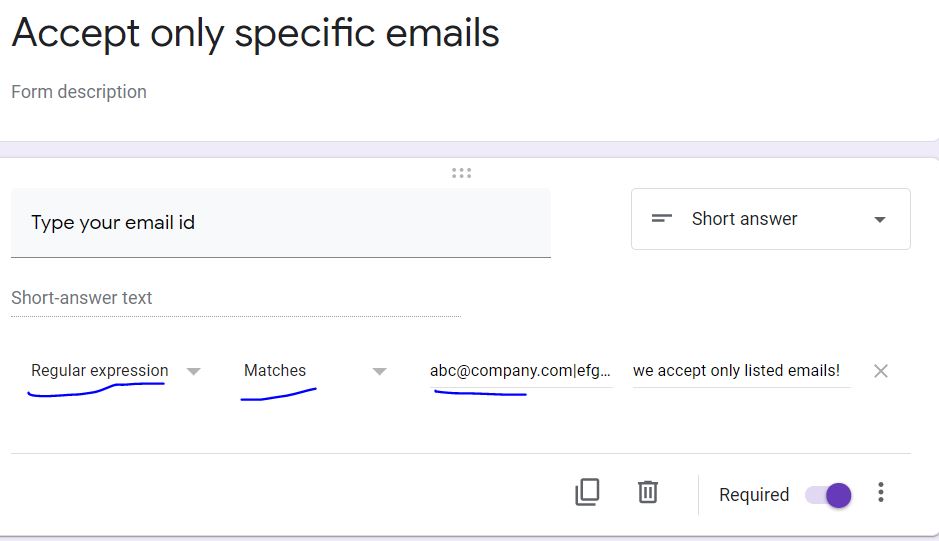Click the Regular expression validation label
The width and height of the screenshot is (939, 541).
[99, 370]
